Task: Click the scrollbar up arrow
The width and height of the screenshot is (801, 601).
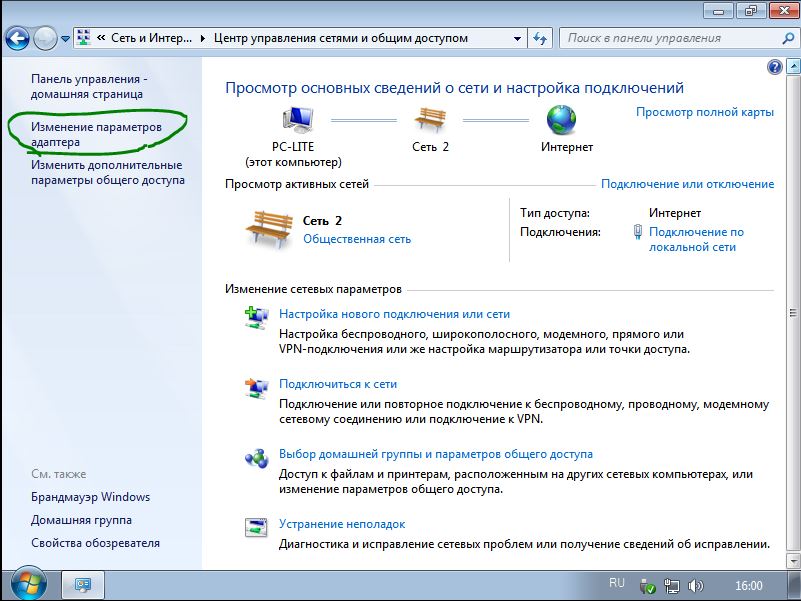Action: pos(793,66)
